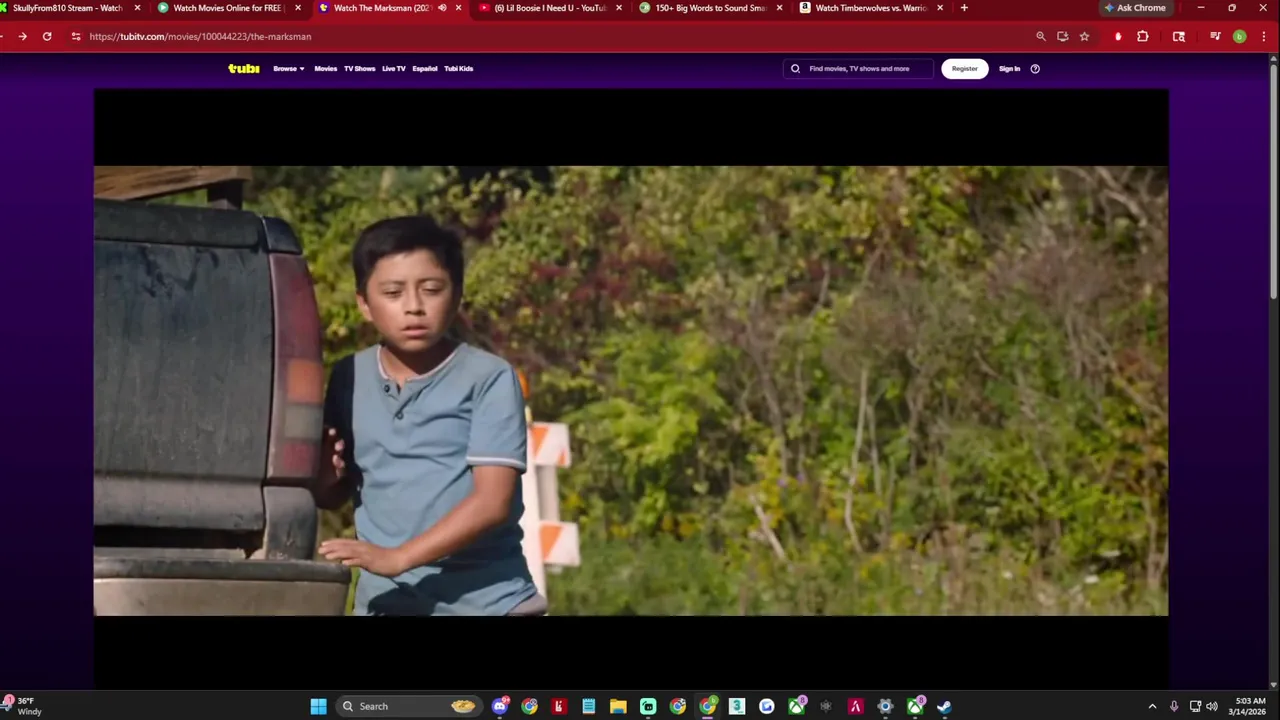Click the page vertical scrollbar
Screen dimensions: 1280x720
[x=1274, y=180]
